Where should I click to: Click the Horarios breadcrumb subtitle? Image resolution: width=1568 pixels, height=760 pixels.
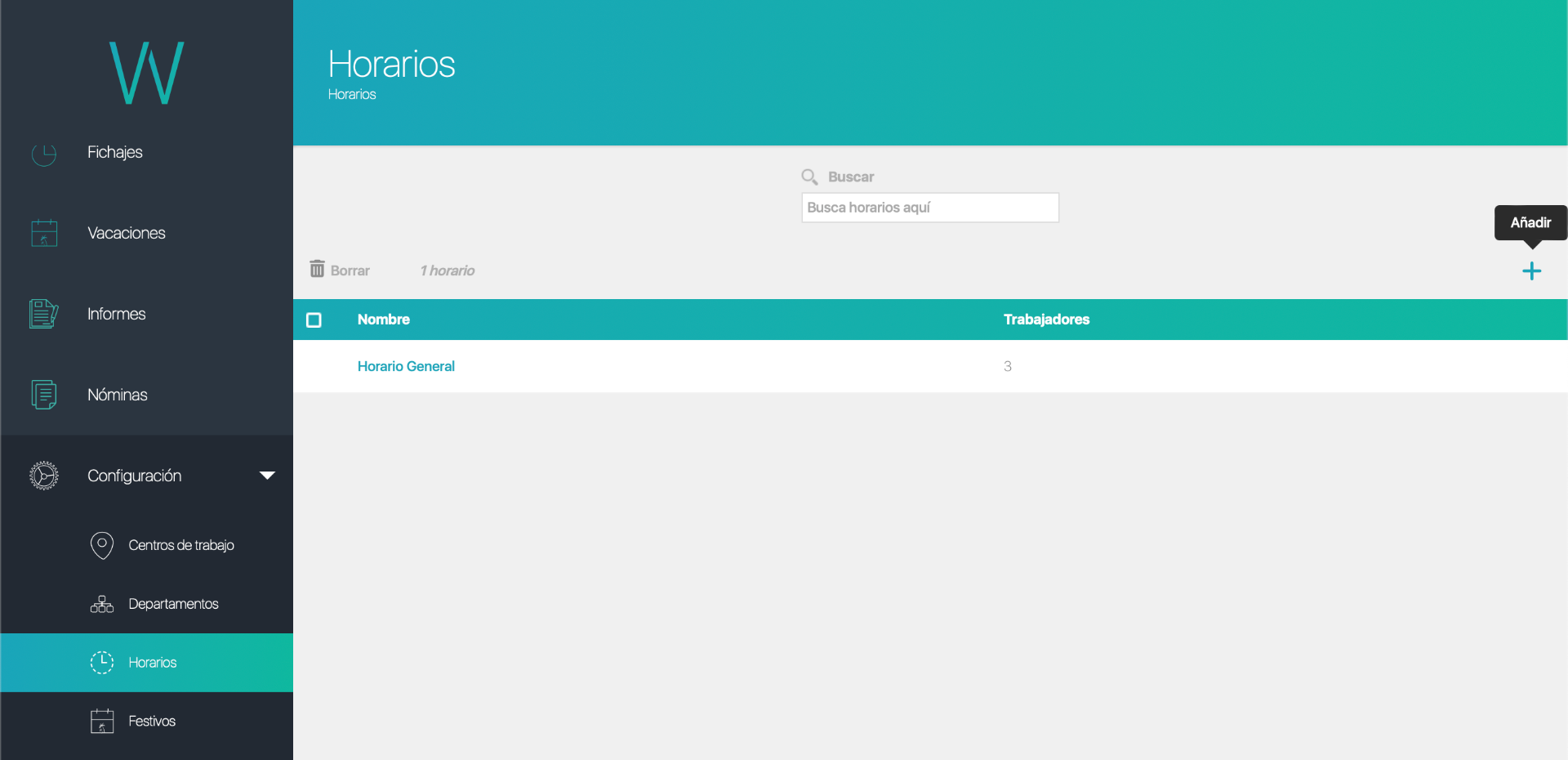[352, 94]
